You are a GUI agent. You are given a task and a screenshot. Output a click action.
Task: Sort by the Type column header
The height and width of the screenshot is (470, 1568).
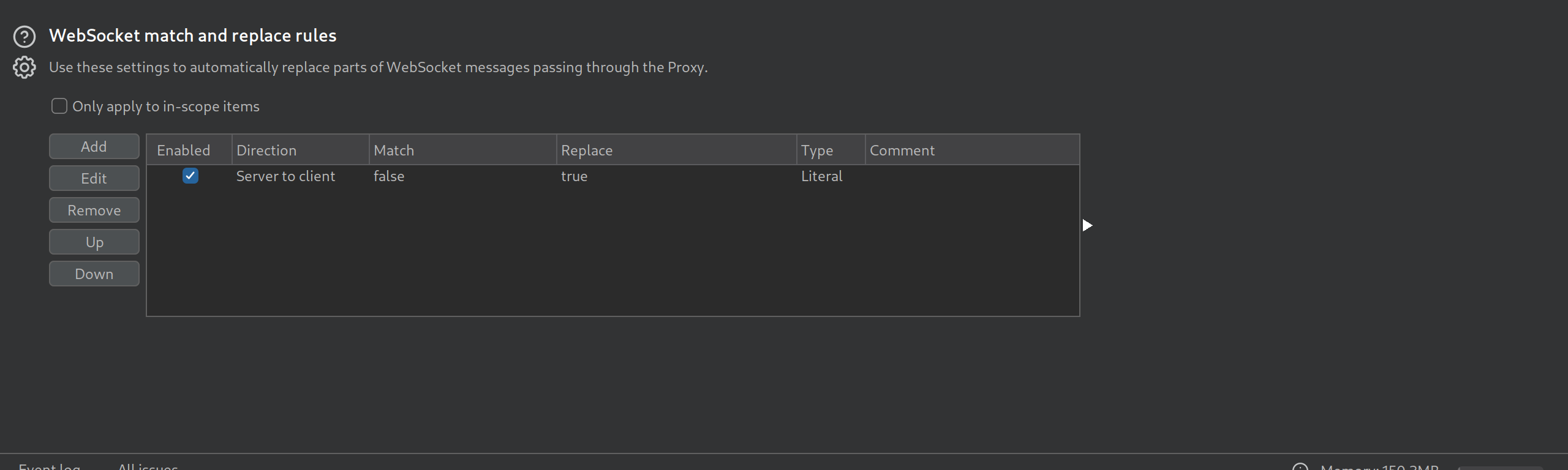pyautogui.click(x=816, y=151)
